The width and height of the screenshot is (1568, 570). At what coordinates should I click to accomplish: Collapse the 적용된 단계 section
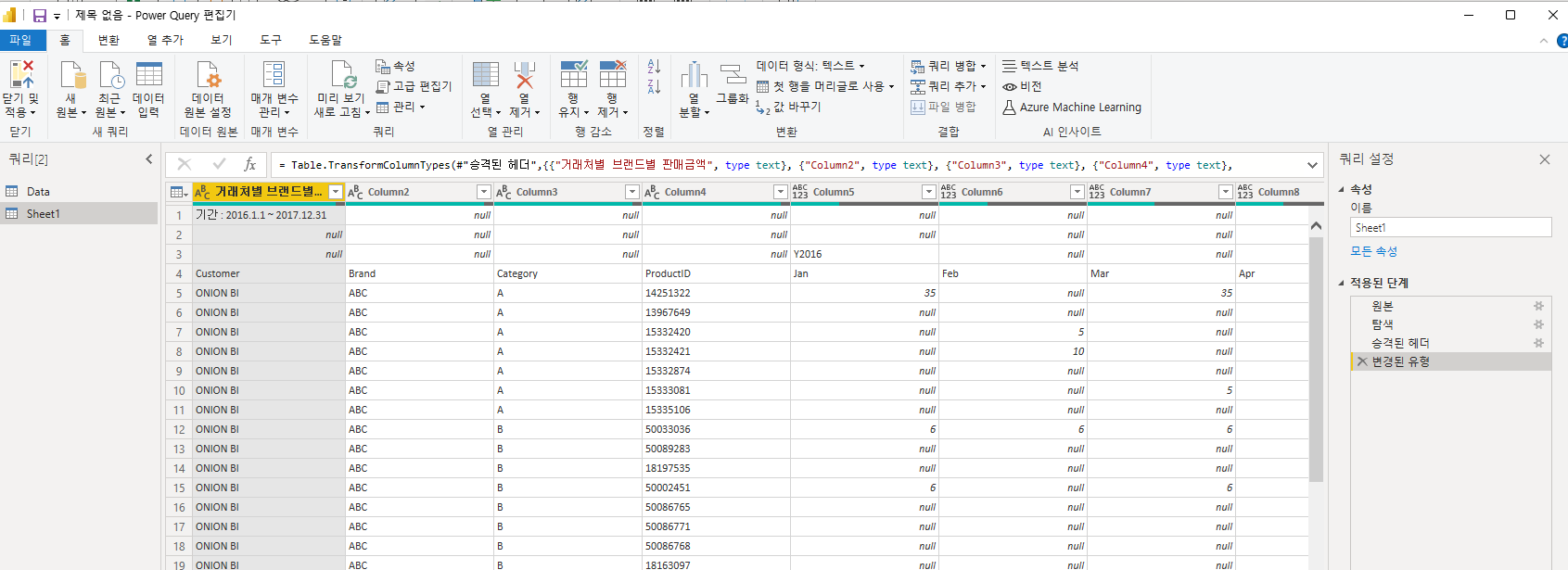pos(1341,283)
